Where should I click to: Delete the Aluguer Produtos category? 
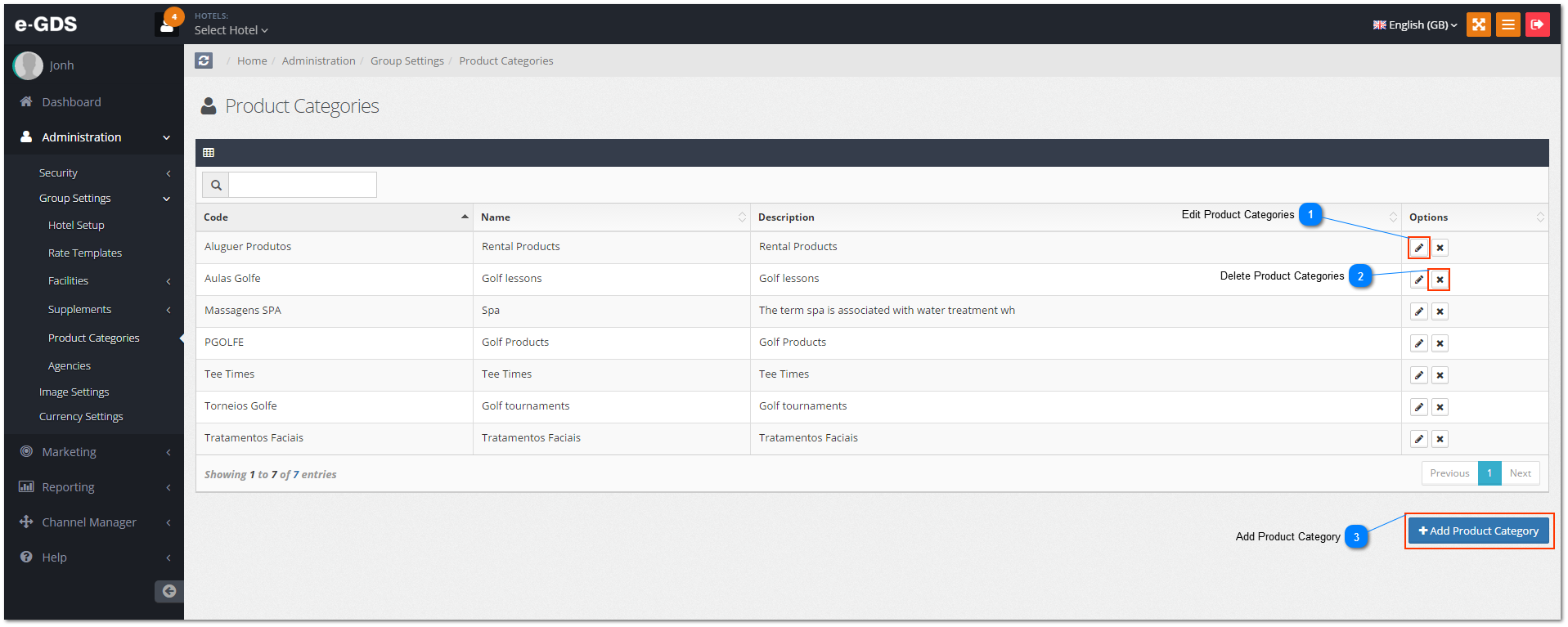(1440, 248)
